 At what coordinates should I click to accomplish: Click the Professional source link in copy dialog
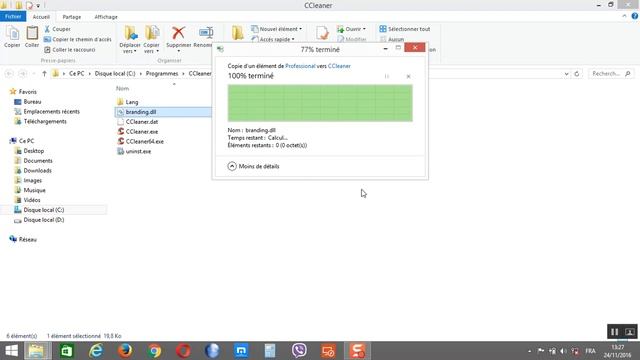pos(300,66)
